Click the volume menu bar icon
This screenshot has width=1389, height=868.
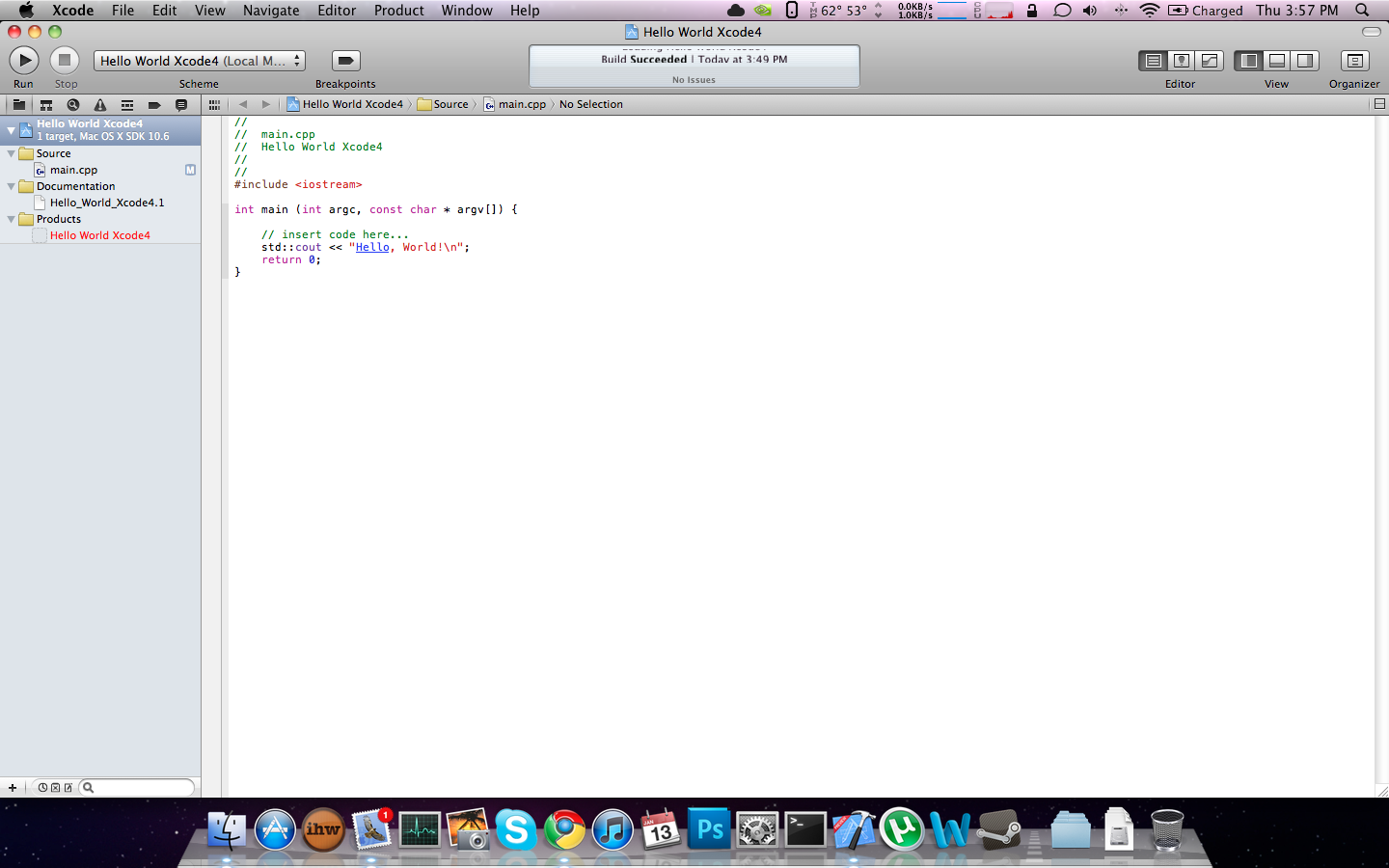[x=1090, y=11]
